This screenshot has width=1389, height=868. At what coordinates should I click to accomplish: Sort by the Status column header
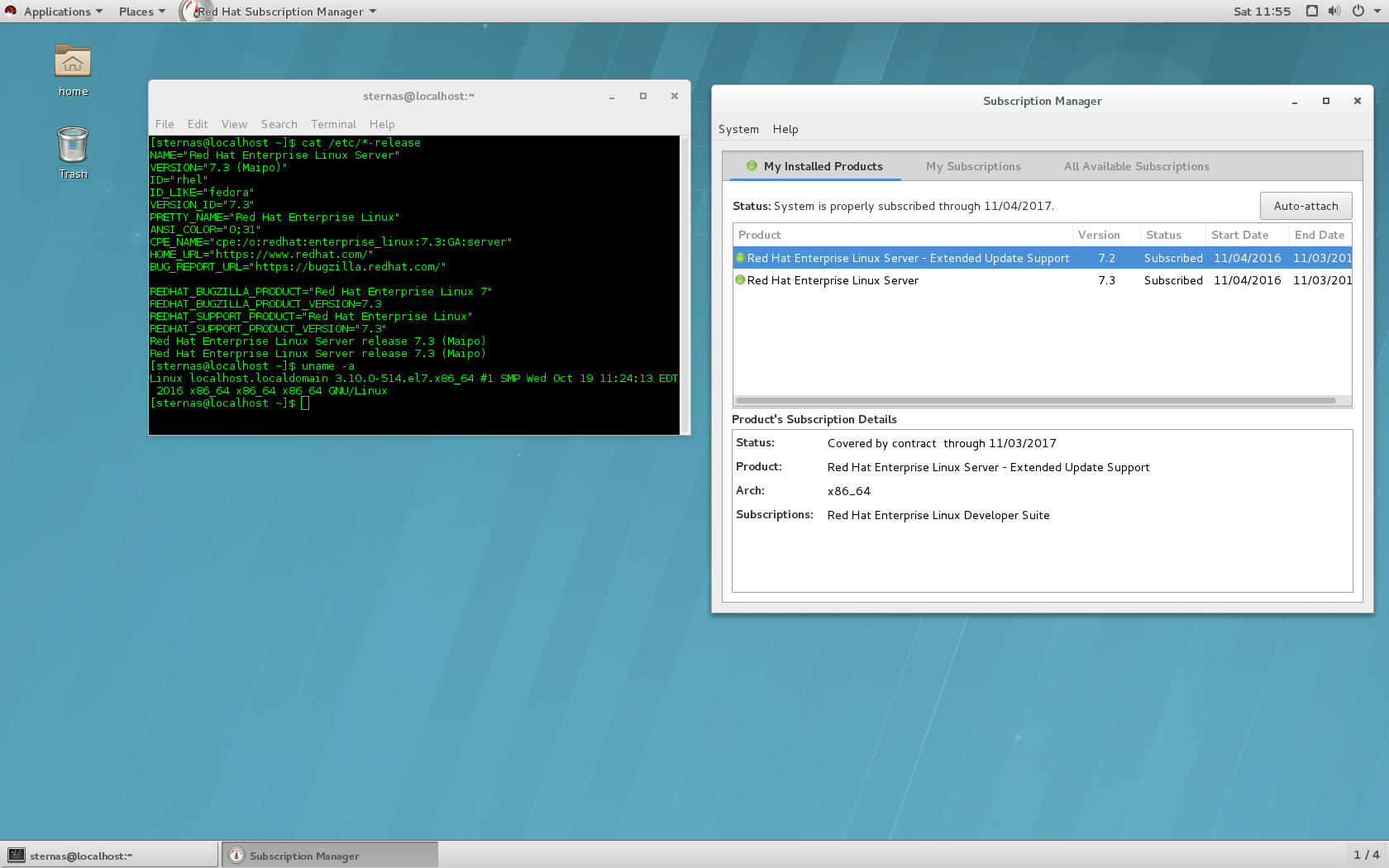[1172, 235]
